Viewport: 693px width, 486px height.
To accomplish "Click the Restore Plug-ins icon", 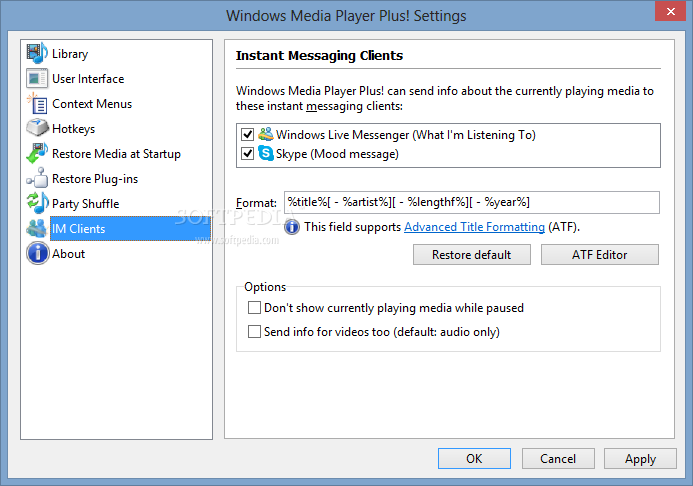I will click(37, 178).
